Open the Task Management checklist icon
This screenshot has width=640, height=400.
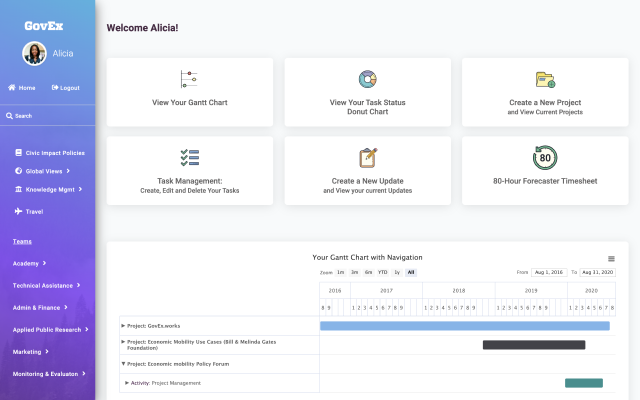pos(189,158)
